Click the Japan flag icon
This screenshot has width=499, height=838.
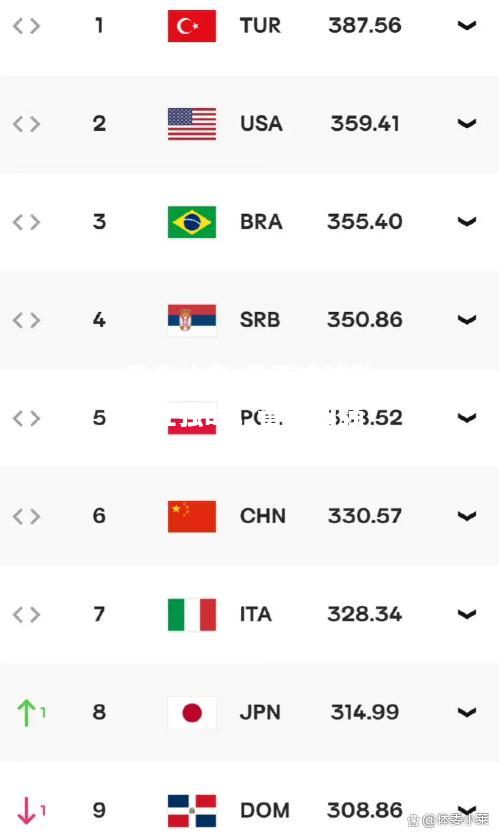pos(192,712)
